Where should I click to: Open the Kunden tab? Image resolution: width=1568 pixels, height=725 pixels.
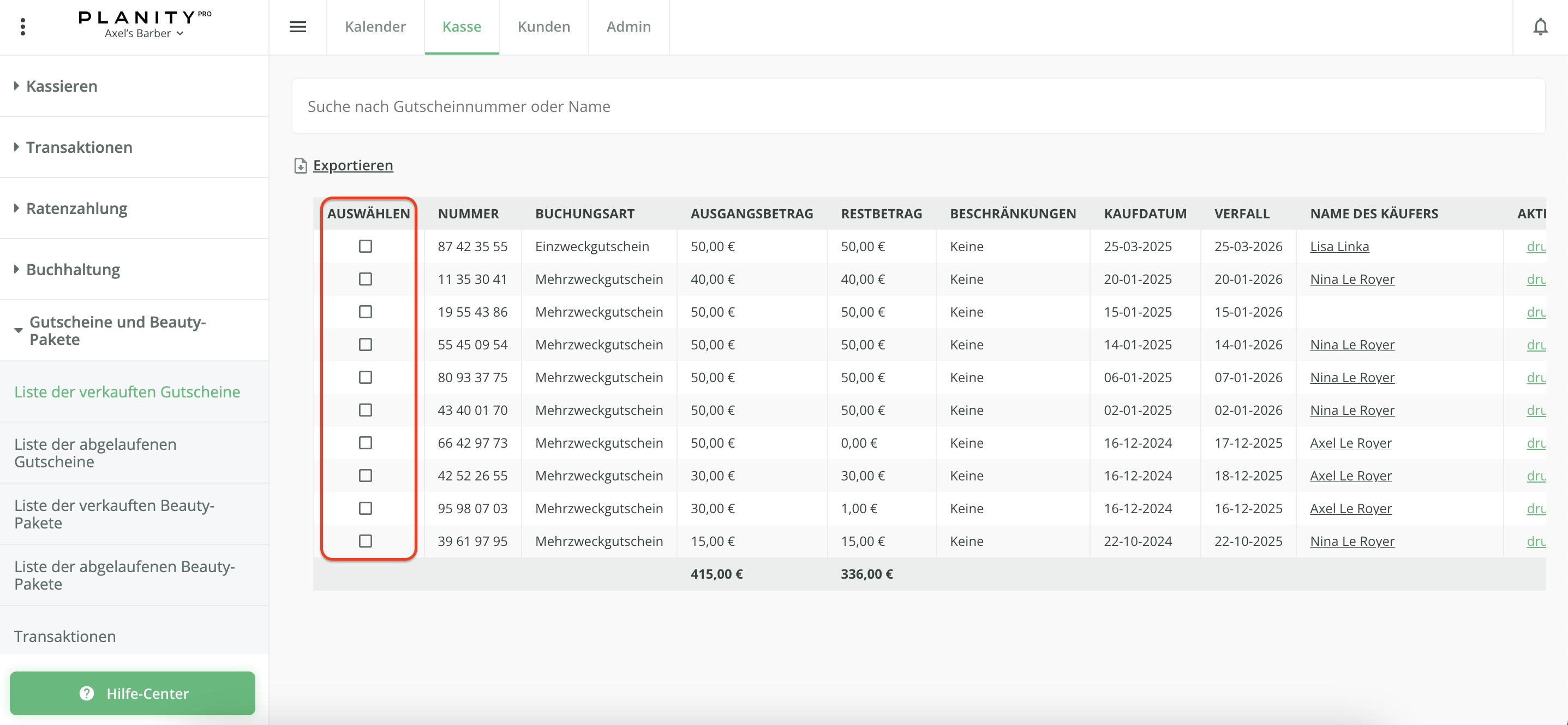click(543, 27)
